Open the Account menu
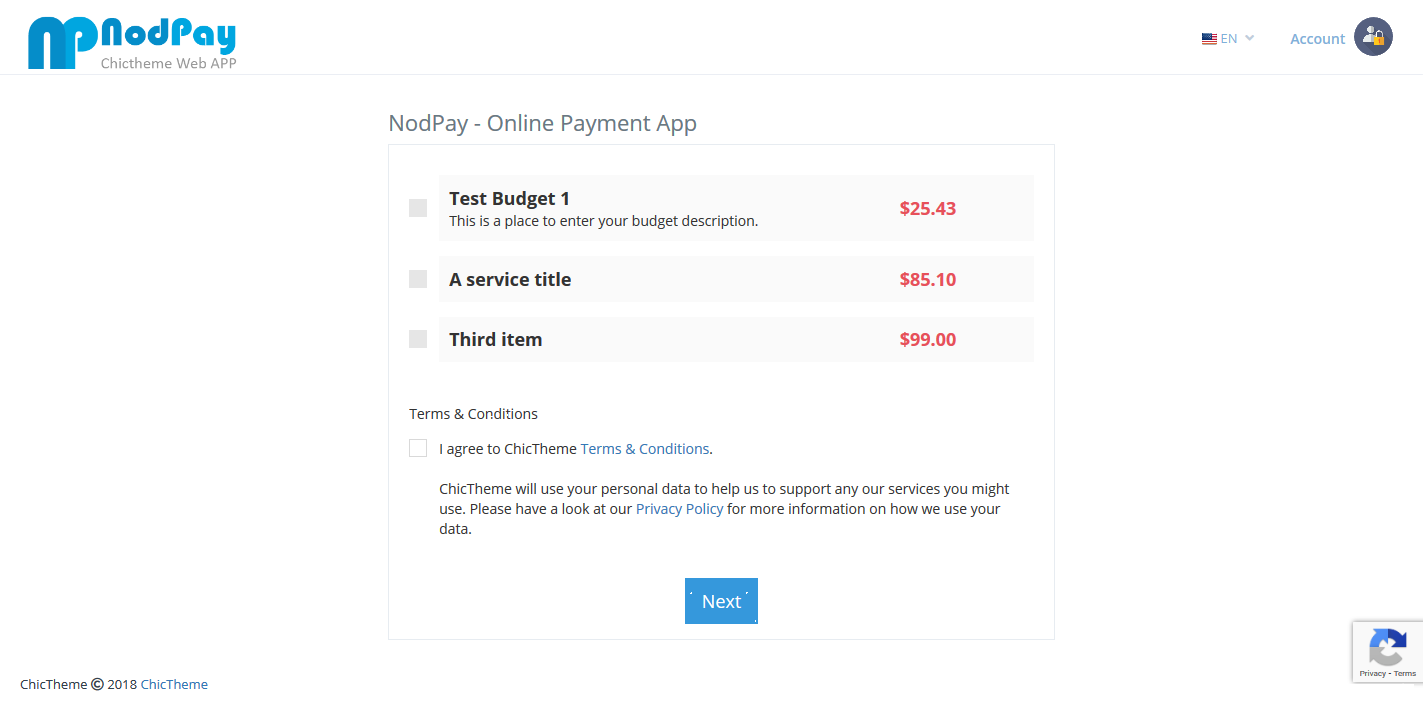The image size is (1423, 709). (x=1317, y=39)
